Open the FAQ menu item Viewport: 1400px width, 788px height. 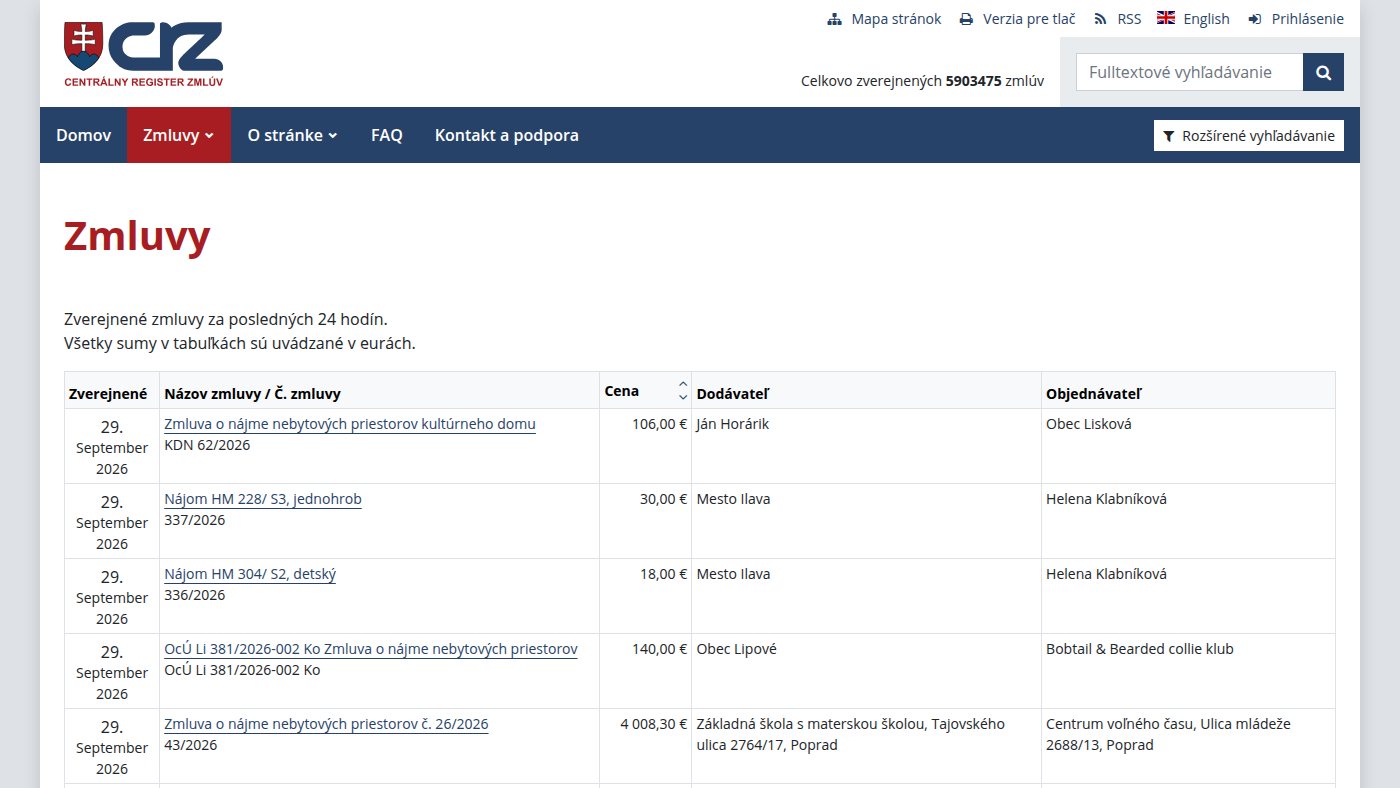tap(387, 135)
